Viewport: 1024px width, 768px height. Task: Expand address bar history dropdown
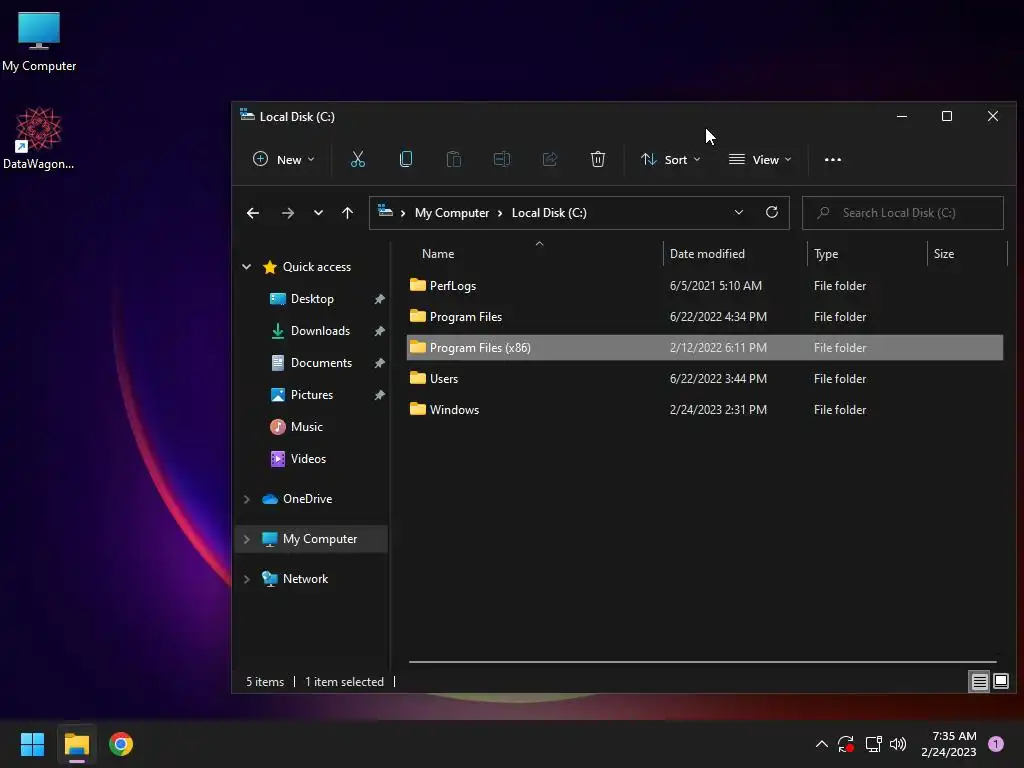coord(739,212)
